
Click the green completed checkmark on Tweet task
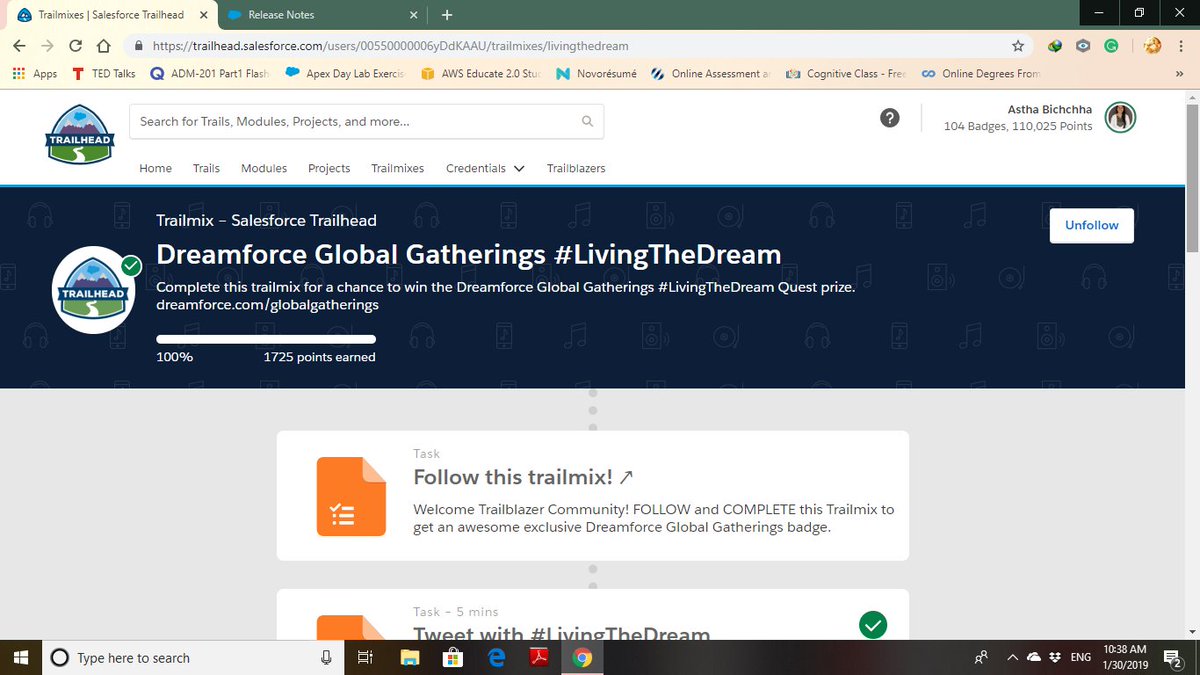coord(873,626)
